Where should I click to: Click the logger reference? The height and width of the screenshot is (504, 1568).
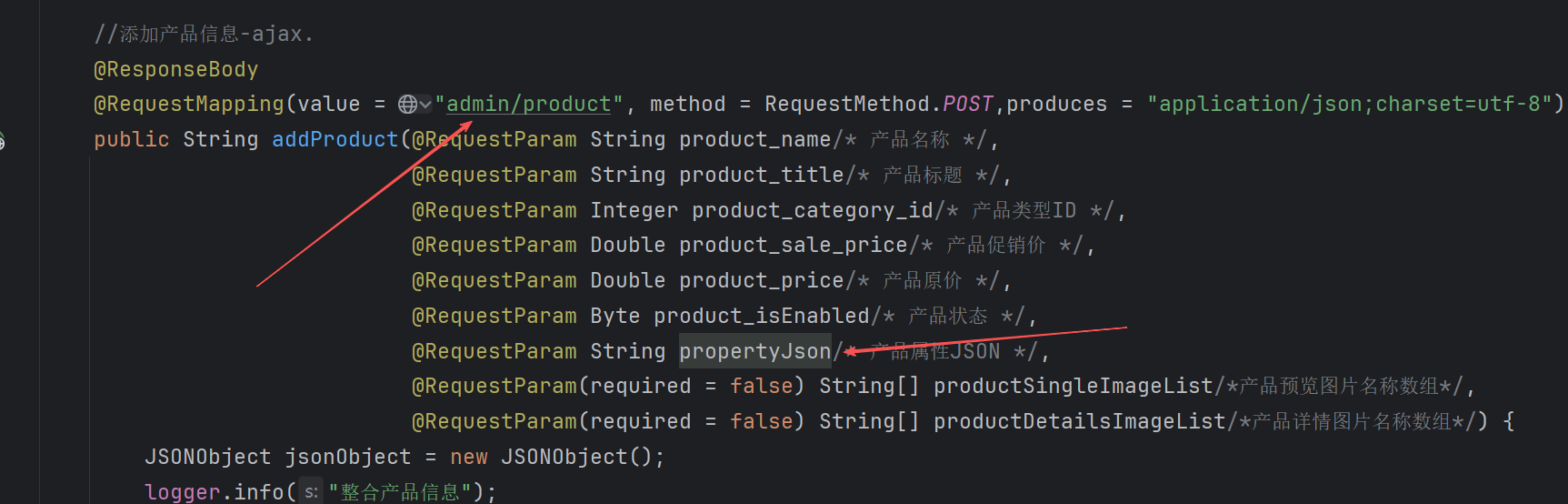point(182,492)
